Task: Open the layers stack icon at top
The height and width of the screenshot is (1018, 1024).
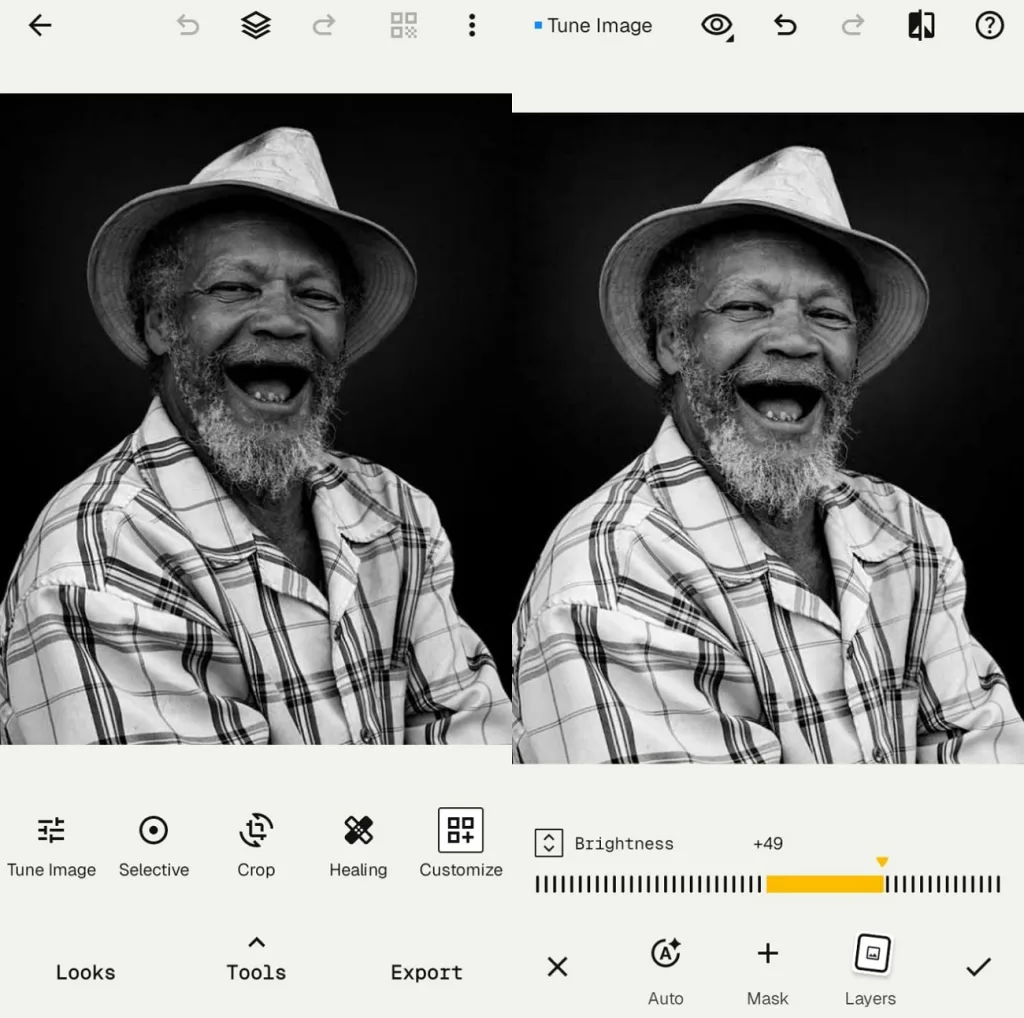Action: point(256,25)
